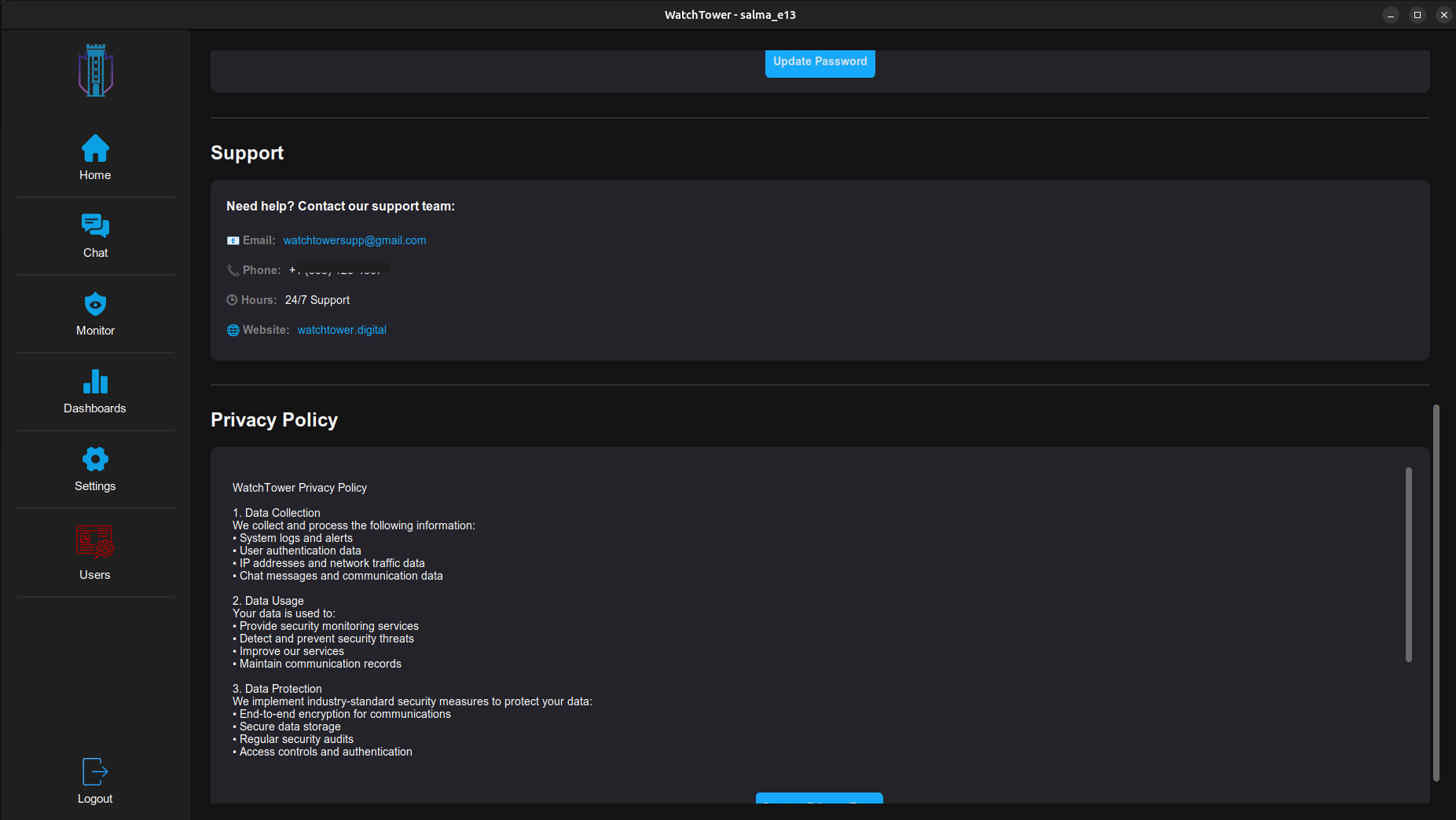The height and width of the screenshot is (820, 1456).
Task: Click the WatchTower - salma_e13 window title
Action: (x=730, y=15)
